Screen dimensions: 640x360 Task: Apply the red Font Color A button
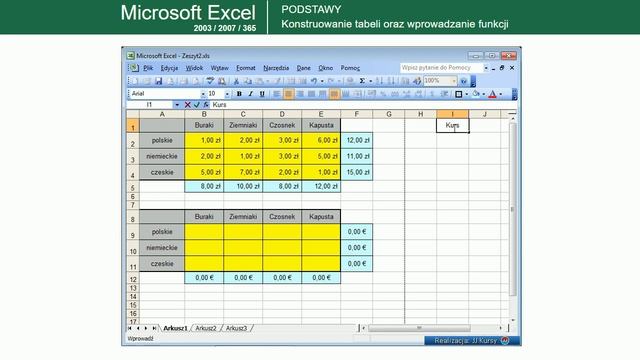(x=493, y=94)
